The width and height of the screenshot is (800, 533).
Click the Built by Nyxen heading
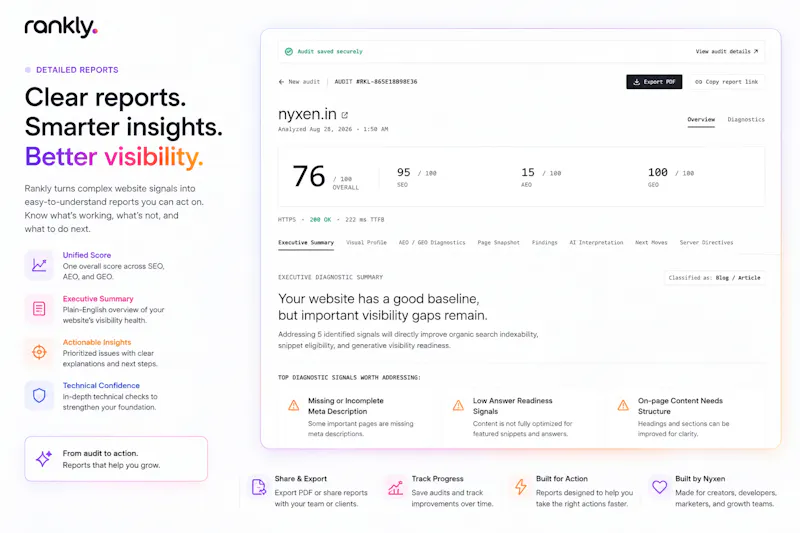pyautogui.click(x=700, y=479)
